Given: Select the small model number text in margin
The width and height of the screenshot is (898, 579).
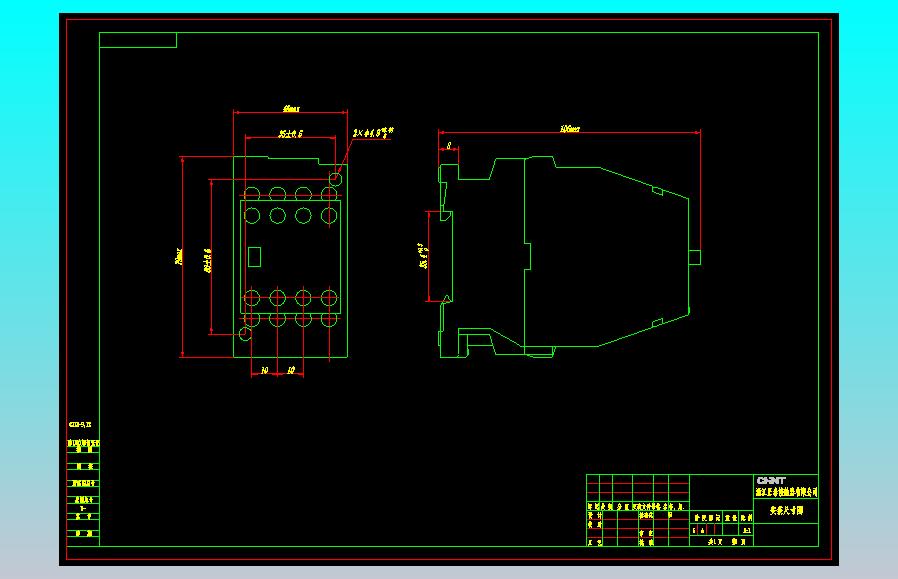Looking at the screenshot, I should [80, 425].
